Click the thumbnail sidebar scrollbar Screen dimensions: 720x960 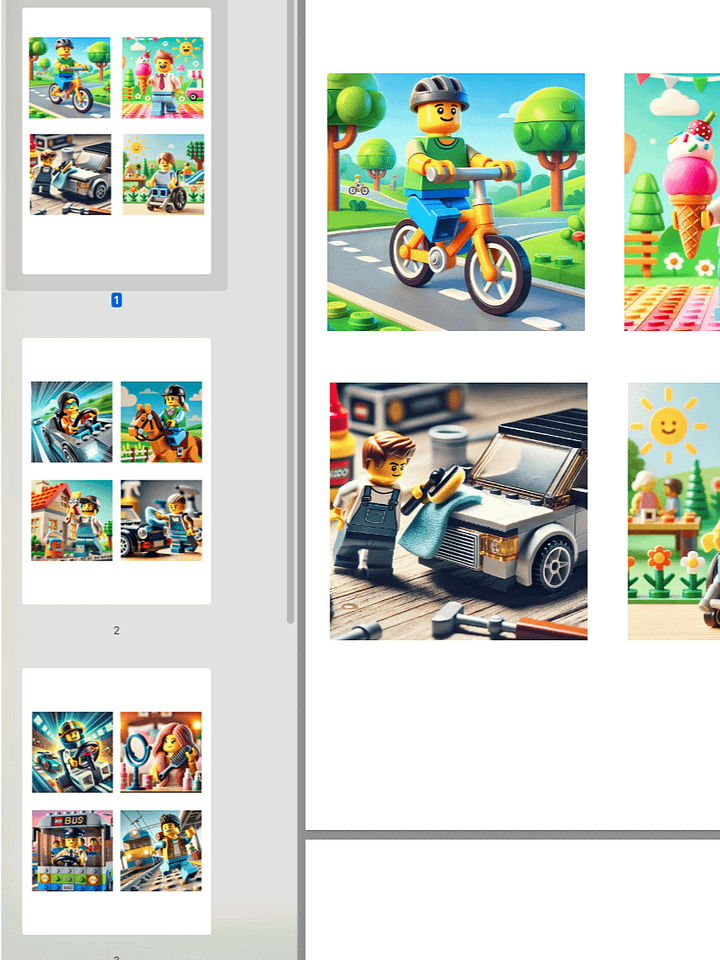tap(290, 311)
